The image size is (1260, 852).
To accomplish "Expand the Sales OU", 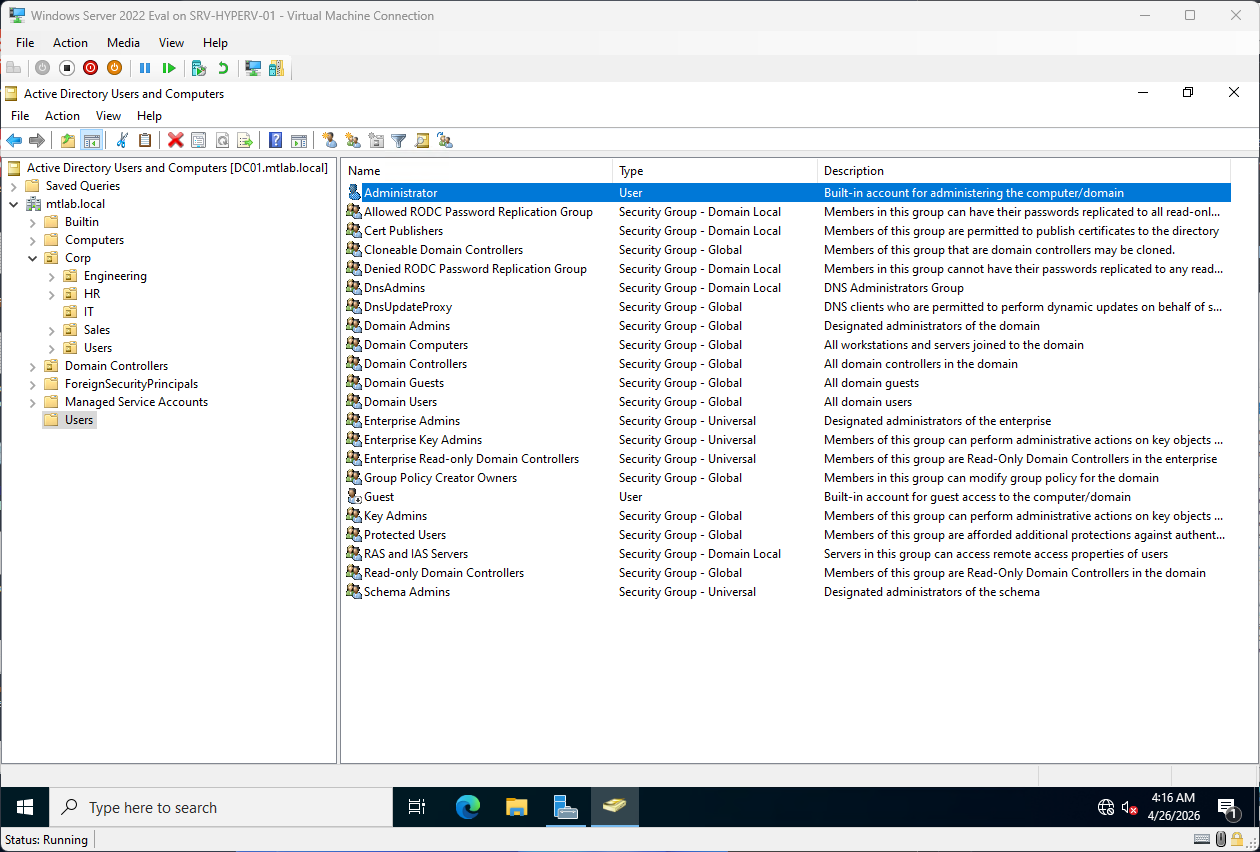I will coord(51,330).
